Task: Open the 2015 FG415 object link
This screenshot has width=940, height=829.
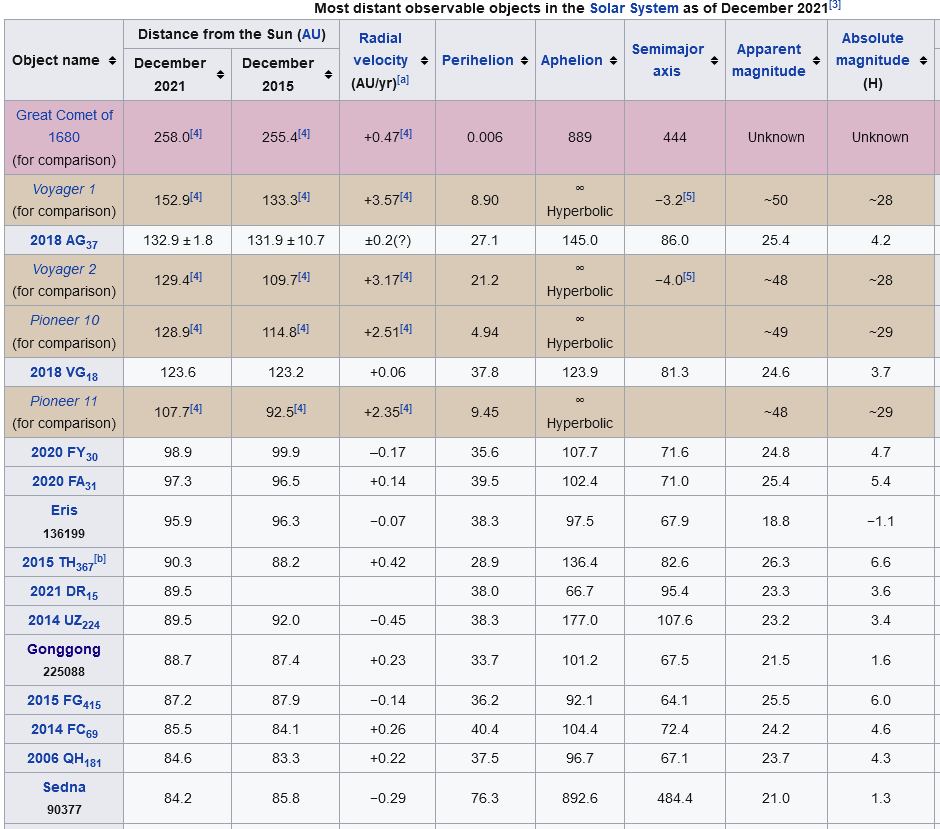Action: 64,701
